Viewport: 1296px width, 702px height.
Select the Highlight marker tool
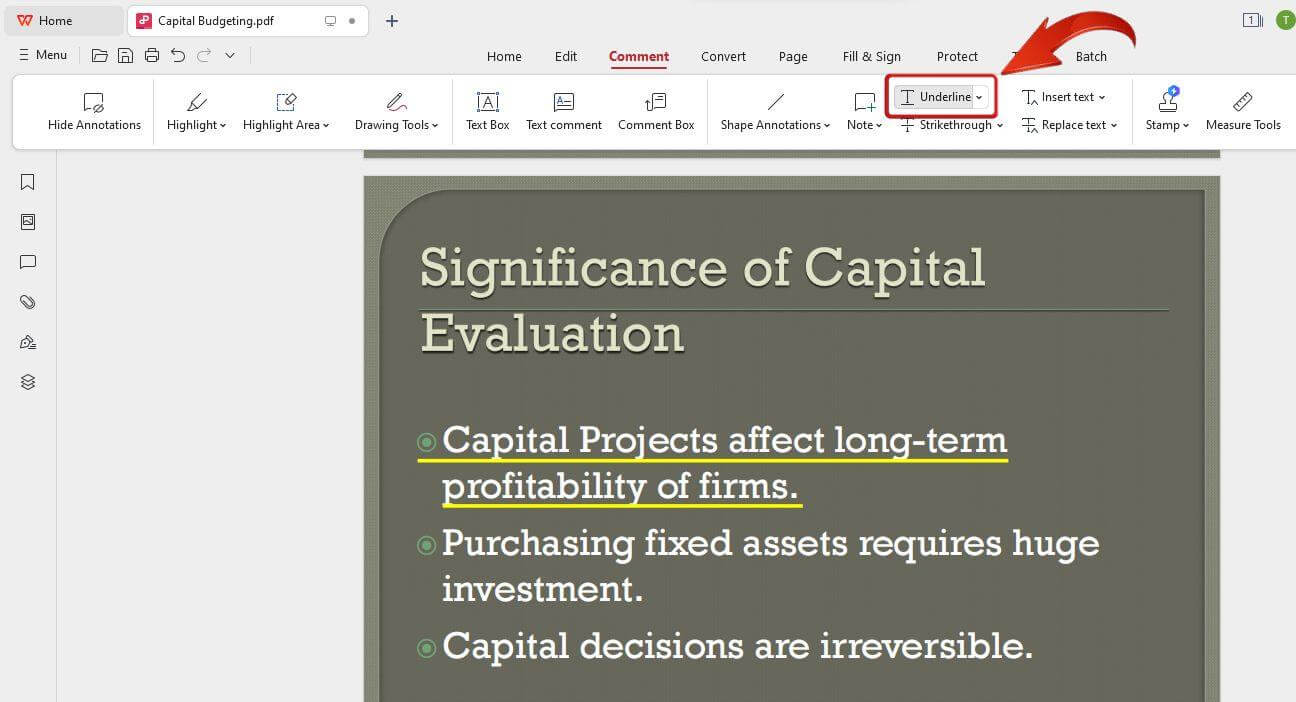196,102
